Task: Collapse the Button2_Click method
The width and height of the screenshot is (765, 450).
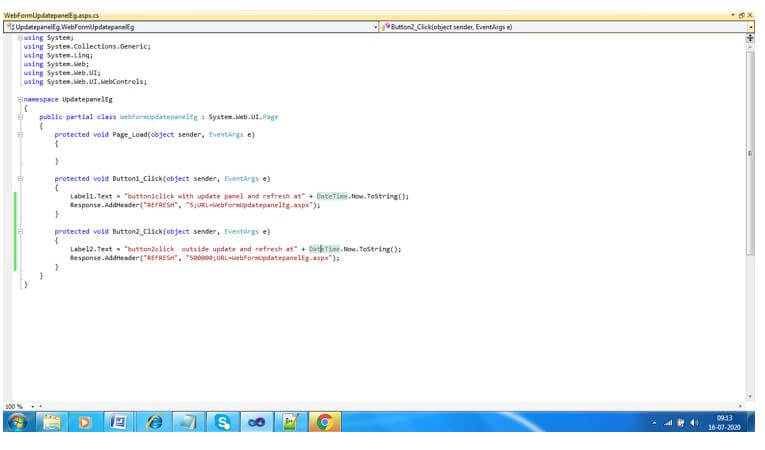Action: tap(20, 231)
